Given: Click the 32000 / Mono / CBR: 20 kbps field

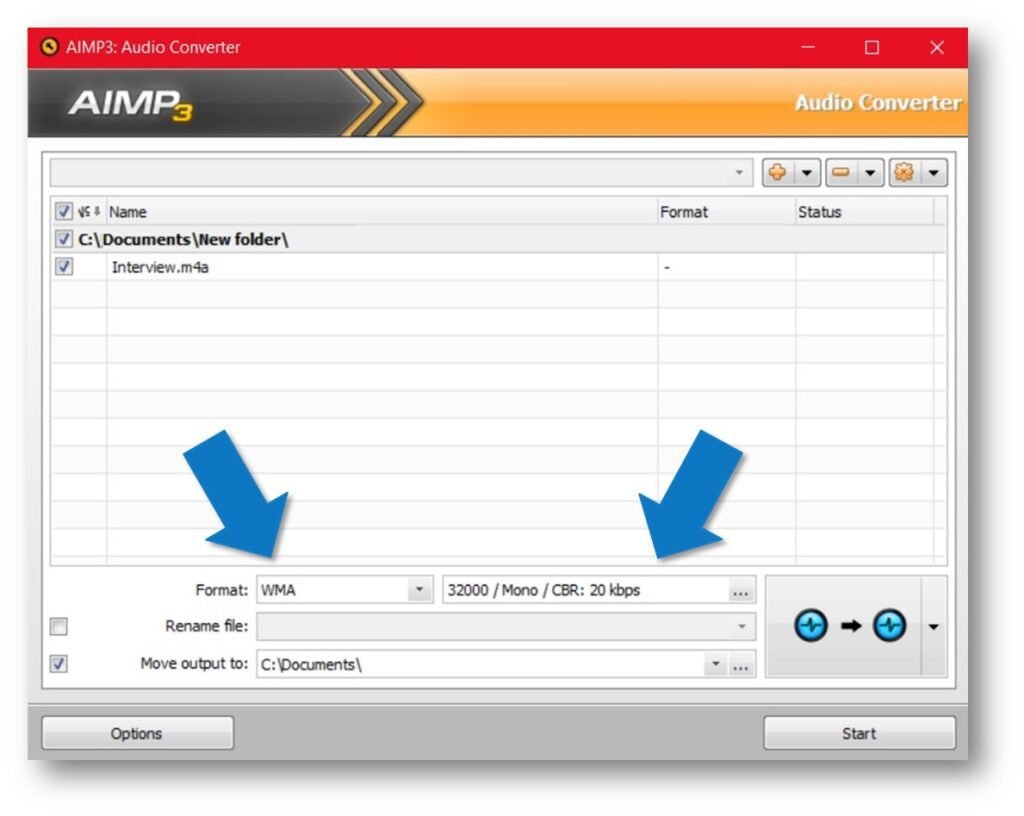Looking at the screenshot, I should click(x=586, y=590).
